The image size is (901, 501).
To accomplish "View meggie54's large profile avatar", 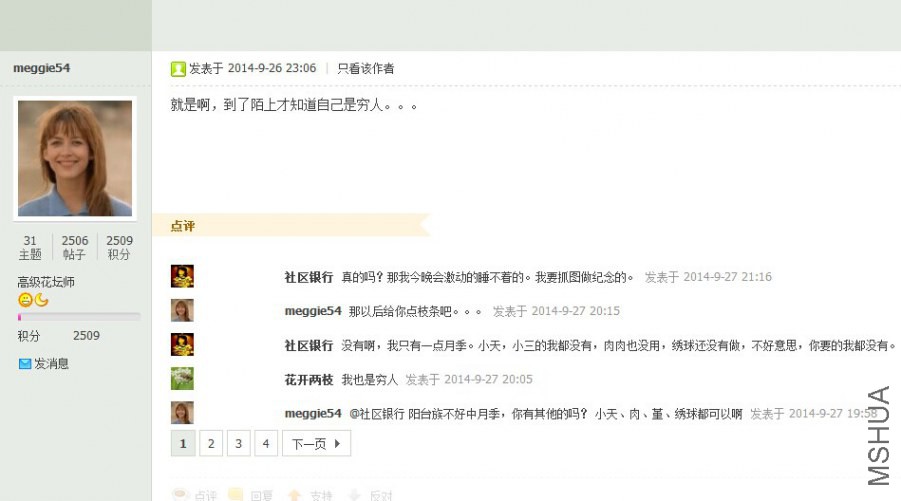I will tap(75, 158).
